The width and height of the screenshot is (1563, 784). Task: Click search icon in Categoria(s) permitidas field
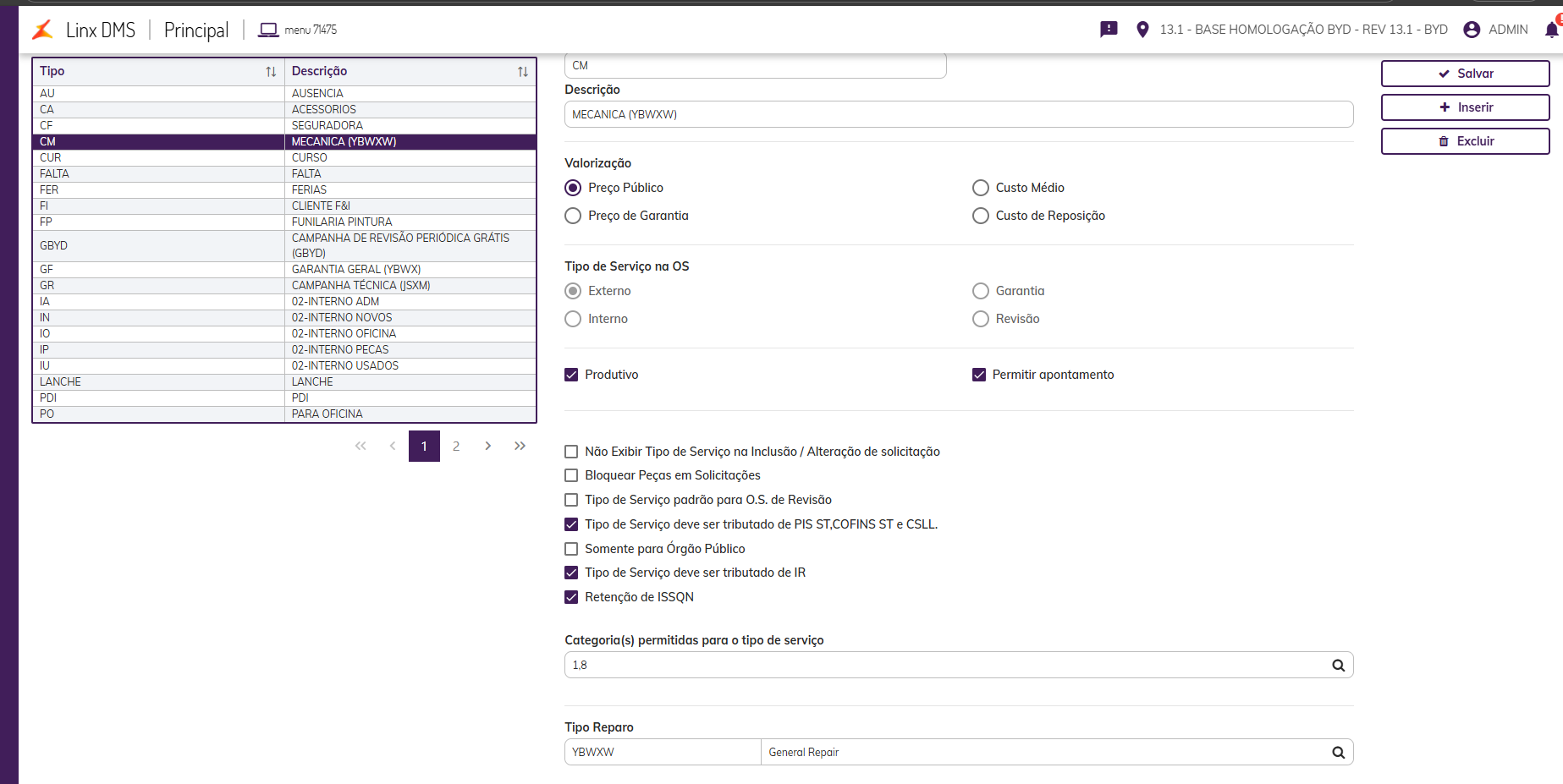coord(1338,666)
